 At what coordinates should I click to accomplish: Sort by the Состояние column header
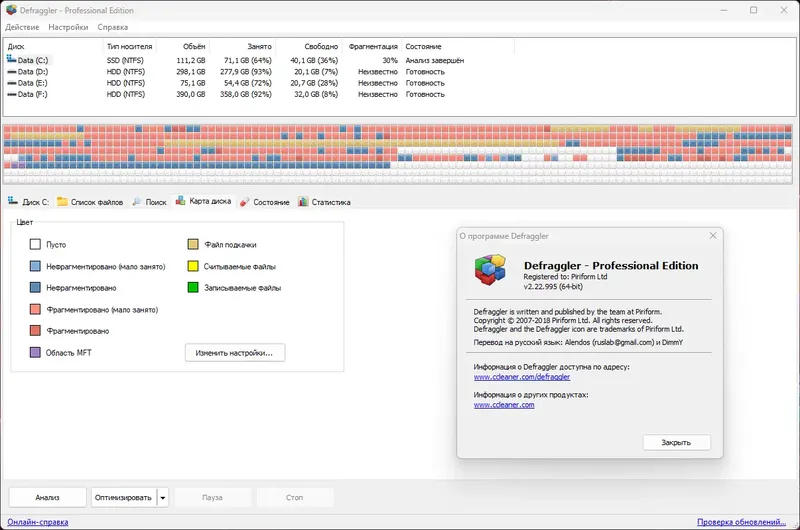458,46
